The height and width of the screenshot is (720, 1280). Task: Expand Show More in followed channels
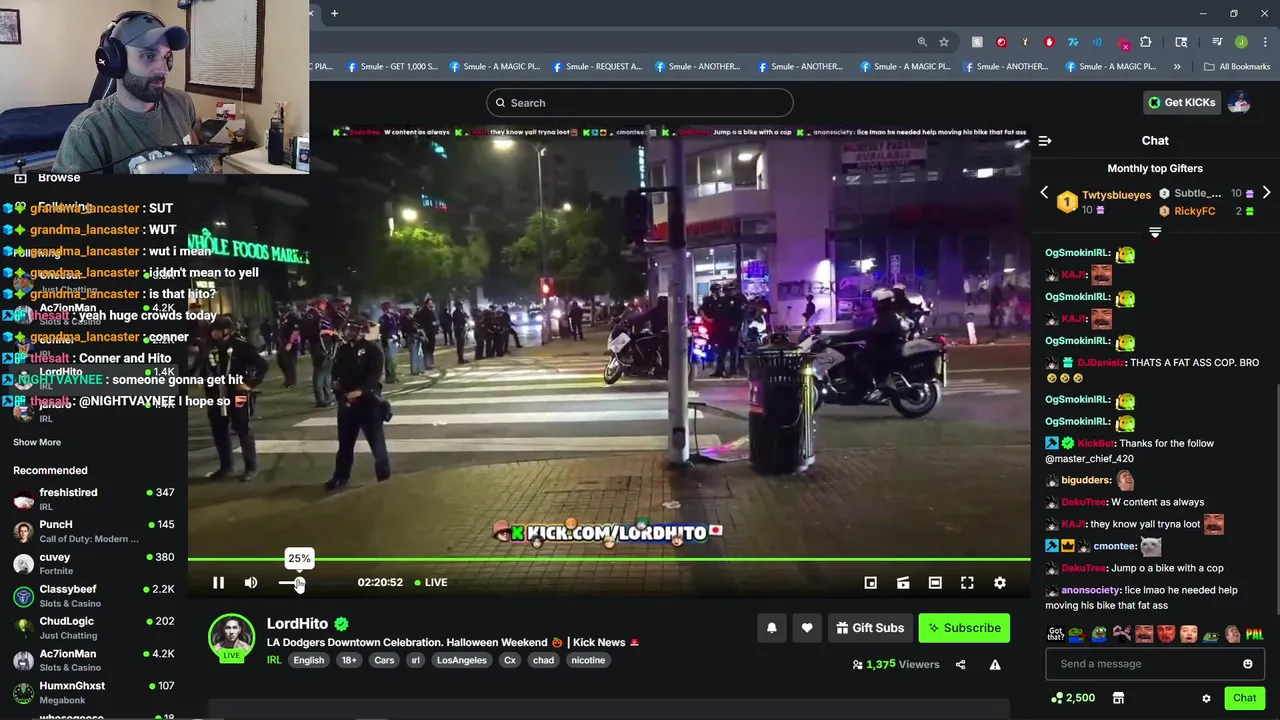click(37, 442)
